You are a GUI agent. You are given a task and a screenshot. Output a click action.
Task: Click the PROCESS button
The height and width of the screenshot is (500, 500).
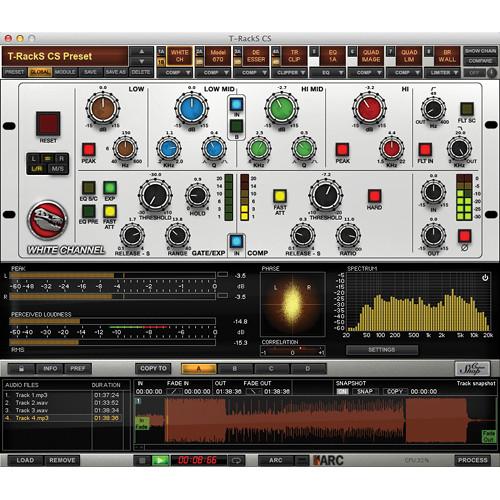coord(472,460)
